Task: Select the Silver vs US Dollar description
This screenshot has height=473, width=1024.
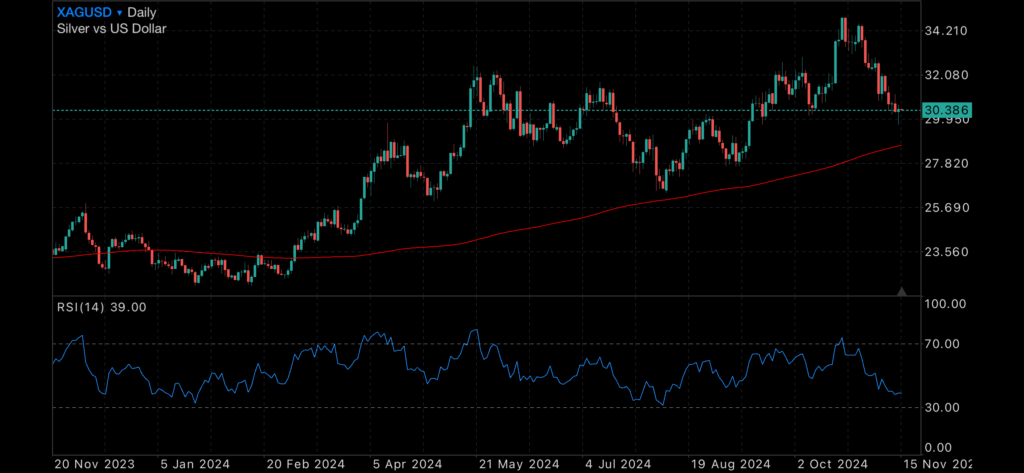Action: pyautogui.click(x=112, y=29)
